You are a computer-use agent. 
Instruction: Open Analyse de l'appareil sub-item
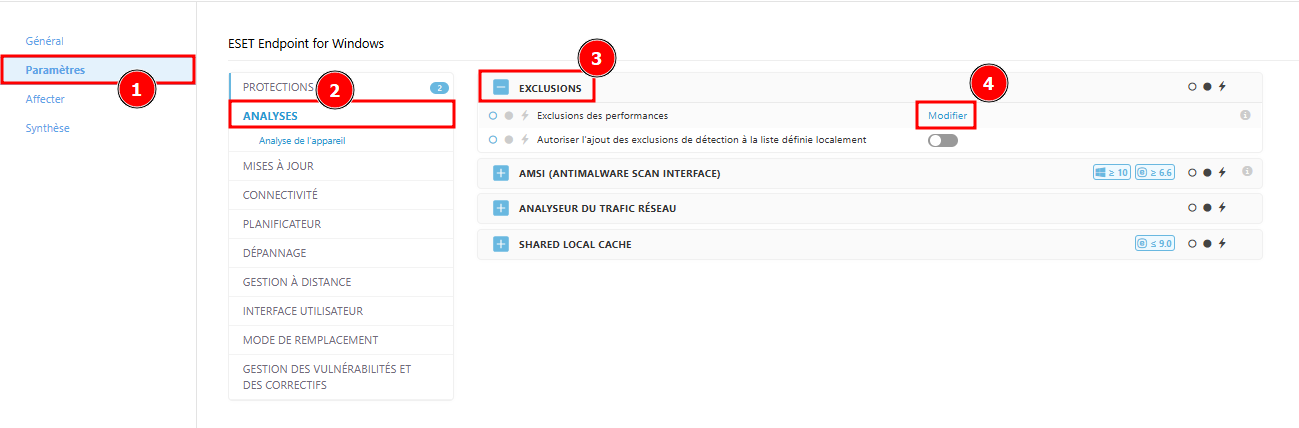(302, 141)
